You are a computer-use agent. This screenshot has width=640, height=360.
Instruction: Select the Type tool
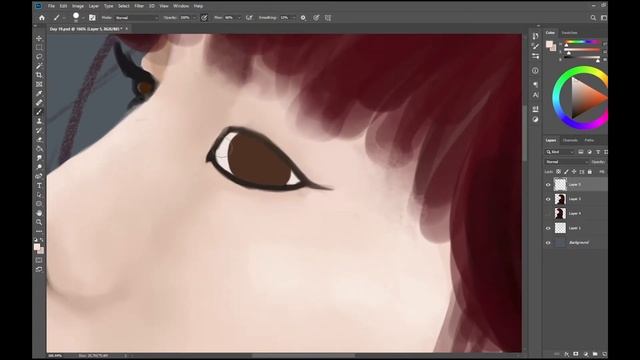39,185
